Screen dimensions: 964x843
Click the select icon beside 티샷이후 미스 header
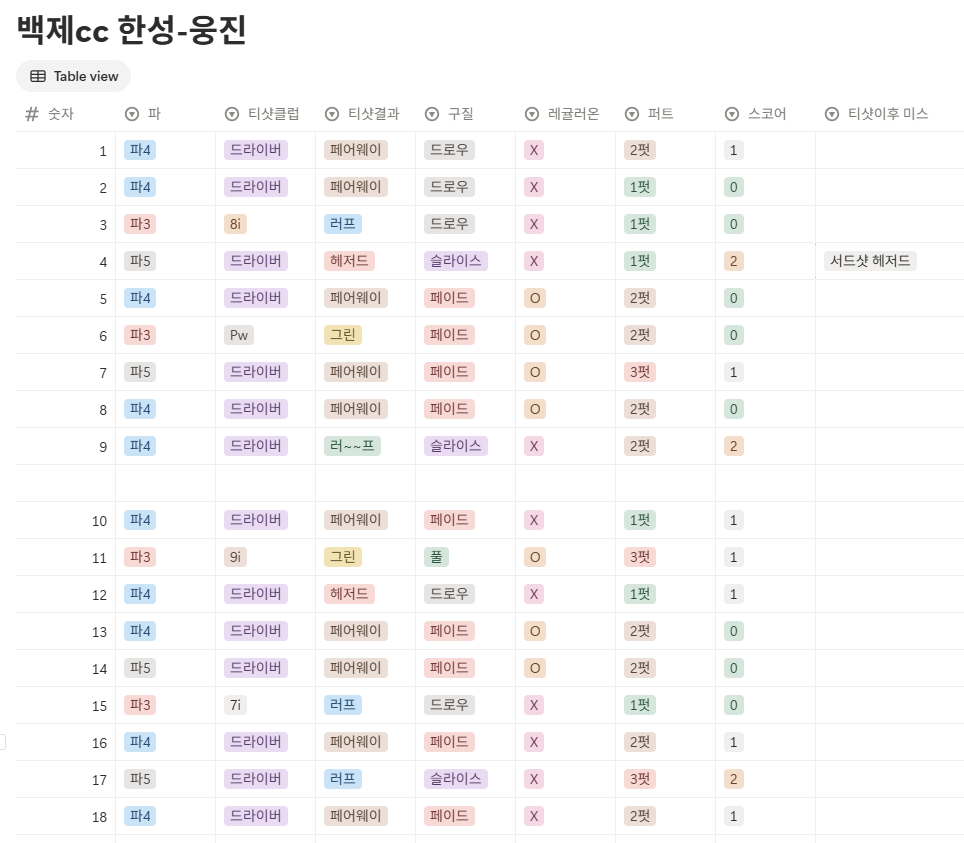832,114
